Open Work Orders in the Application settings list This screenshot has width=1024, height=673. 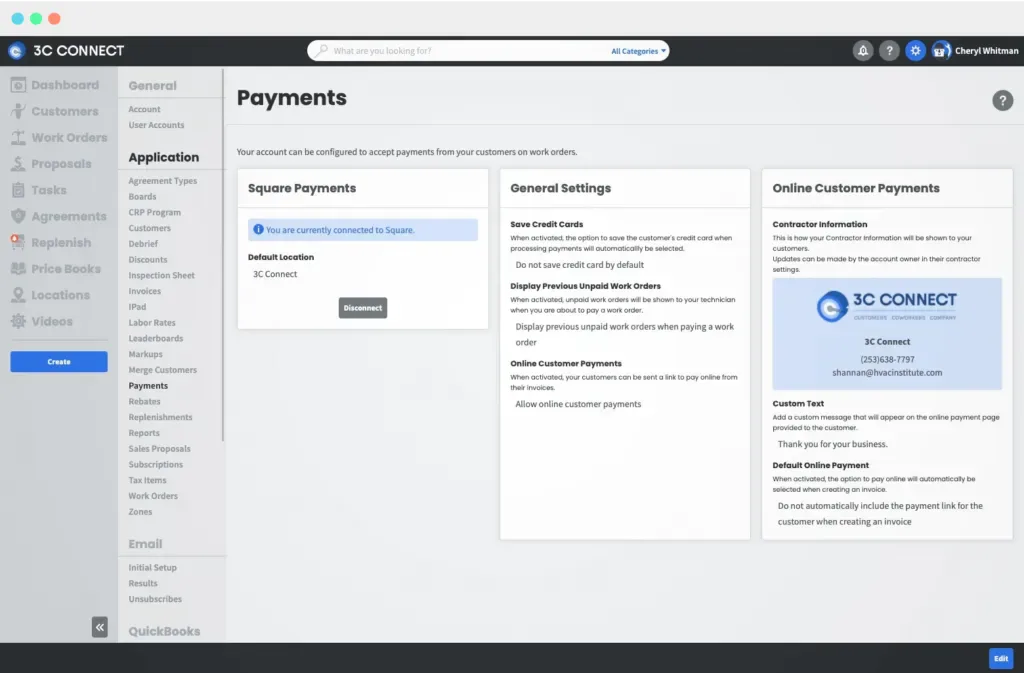tap(153, 496)
